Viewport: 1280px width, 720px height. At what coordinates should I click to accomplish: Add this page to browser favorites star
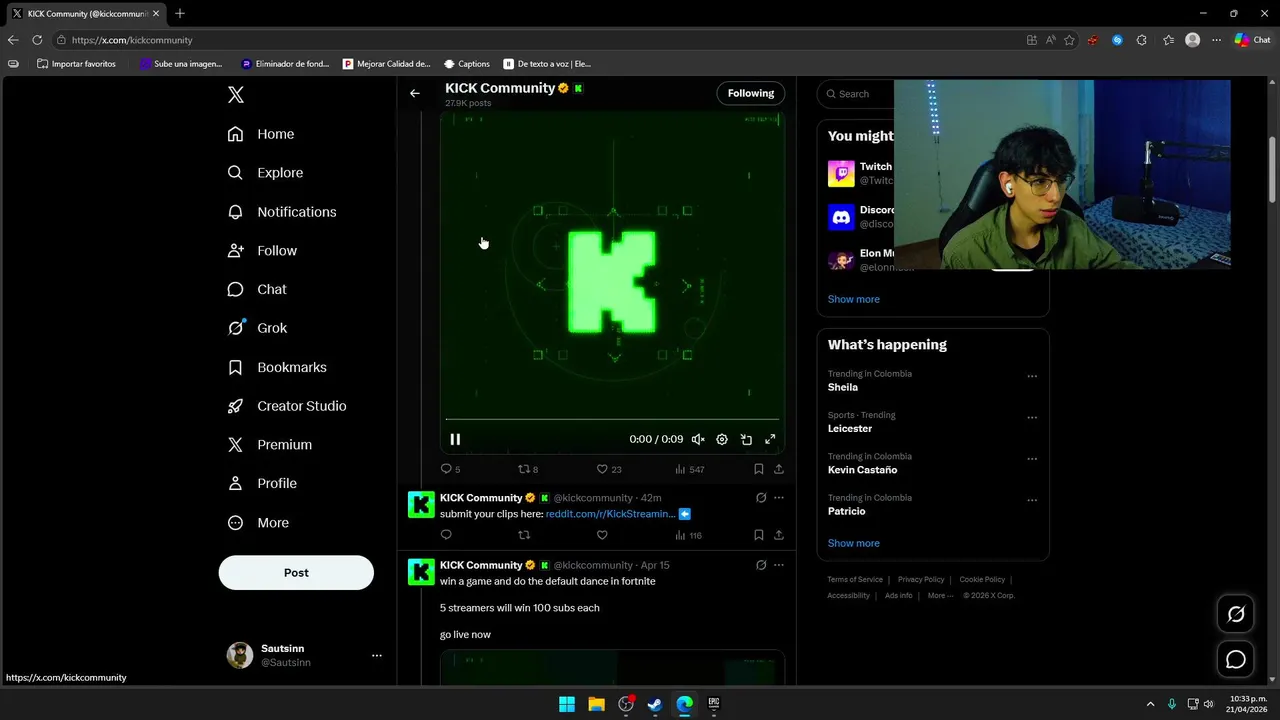(x=1069, y=40)
